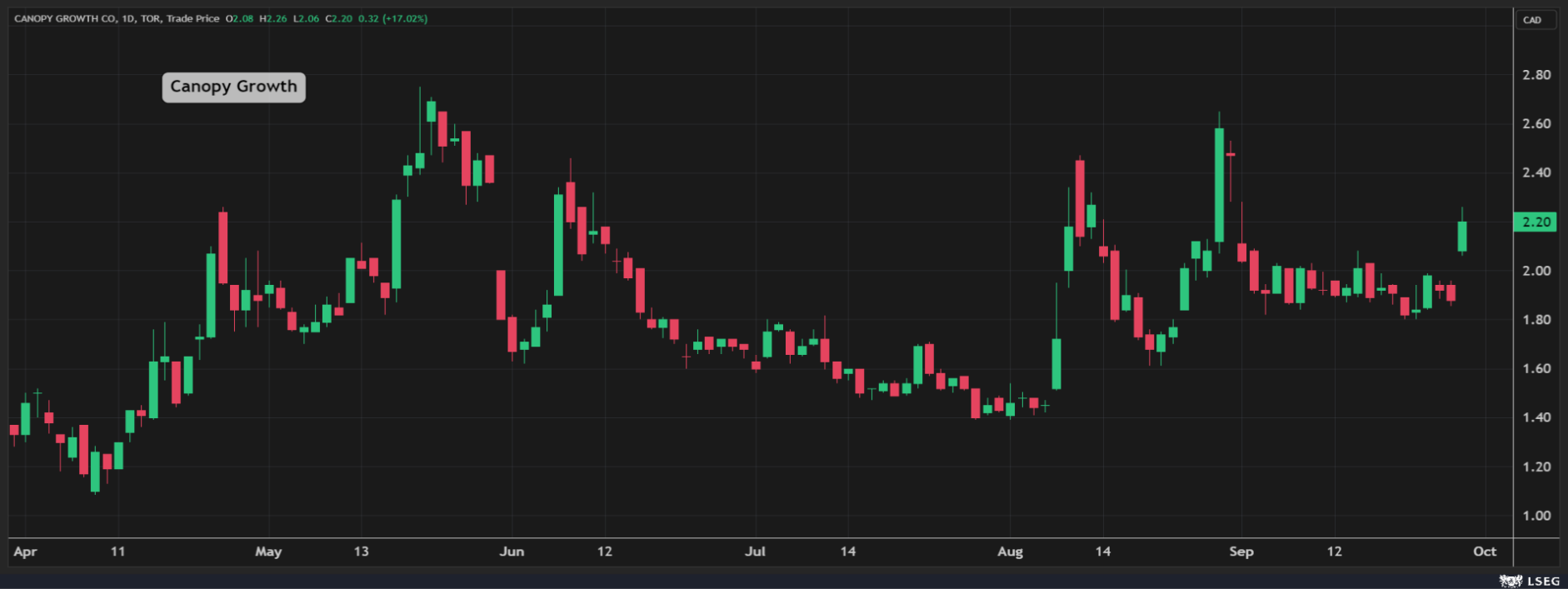Select the Apr label on time axis

(25, 552)
